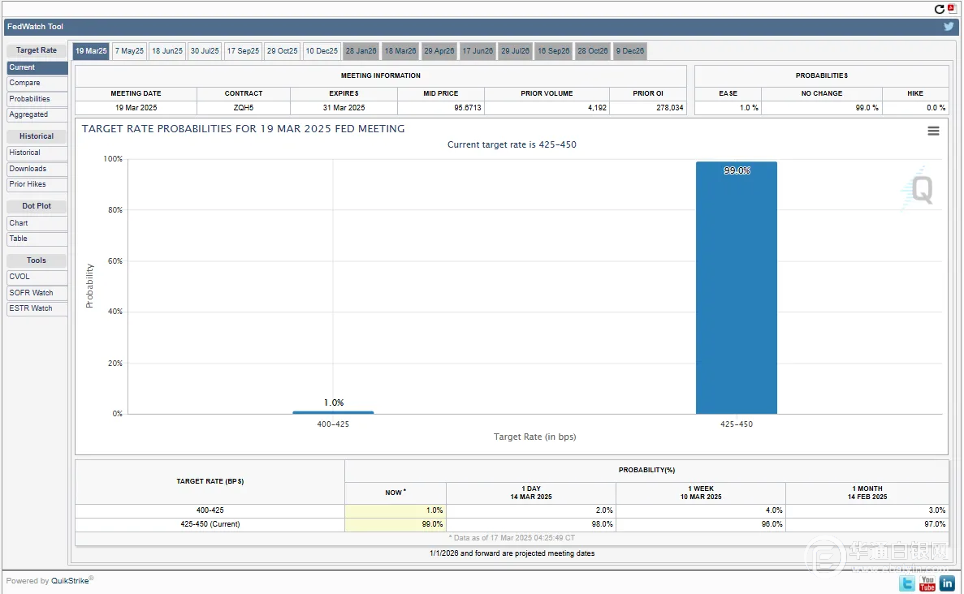Open the Twitter icon in the footer
Screen dimensions: 964x594
point(907,582)
